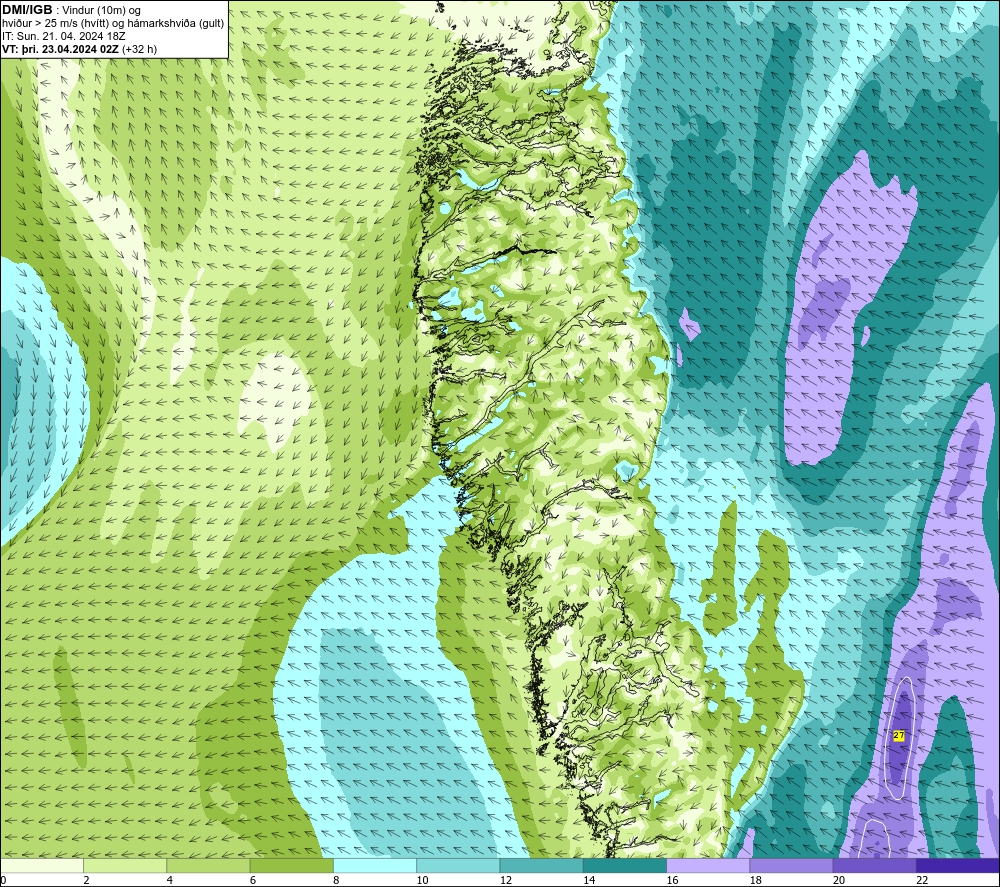
Task: Click the legend scale label '18'
Action: (x=756, y=880)
